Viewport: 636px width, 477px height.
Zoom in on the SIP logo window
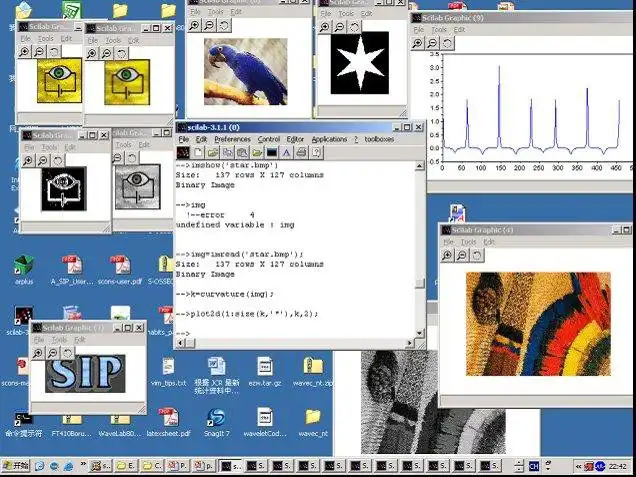coord(38,353)
